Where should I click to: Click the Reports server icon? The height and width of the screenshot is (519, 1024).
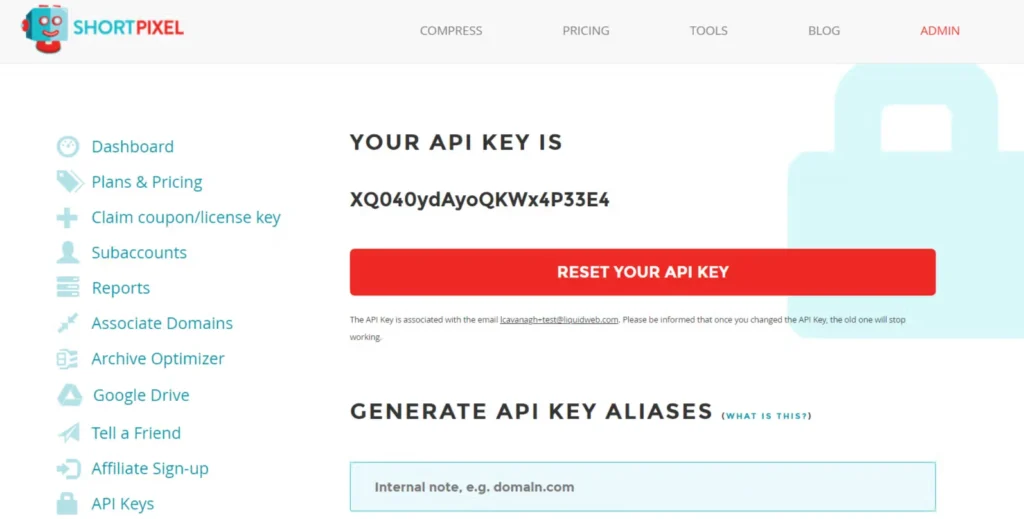[x=68, y=288]
